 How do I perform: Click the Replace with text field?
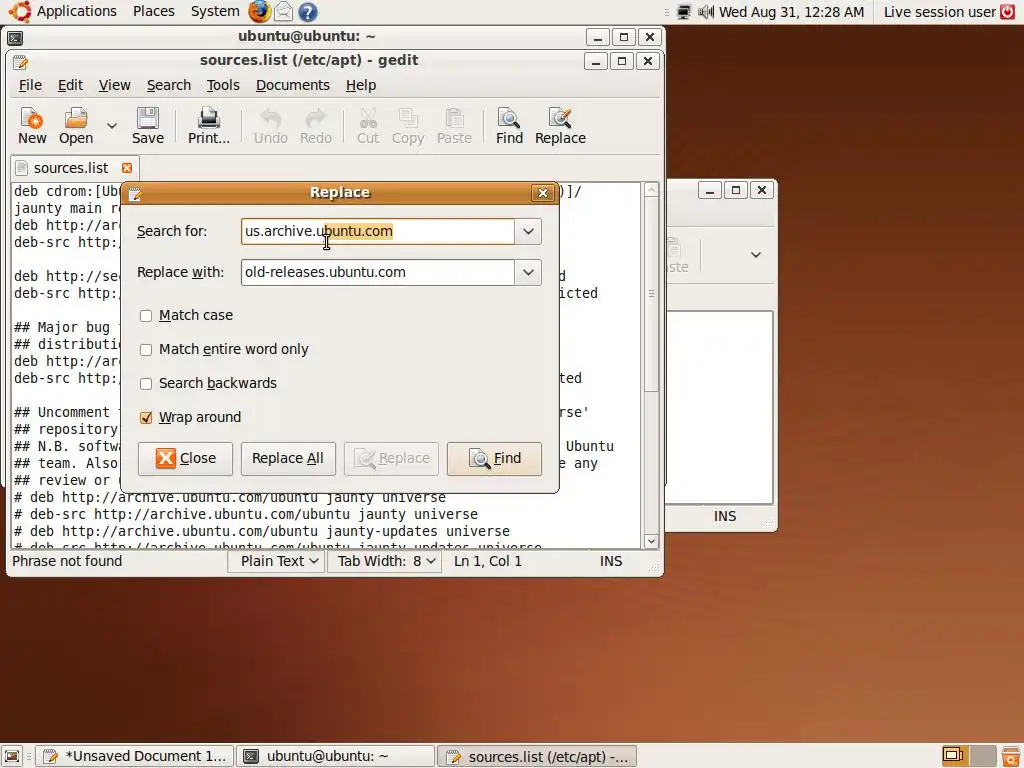377,272
